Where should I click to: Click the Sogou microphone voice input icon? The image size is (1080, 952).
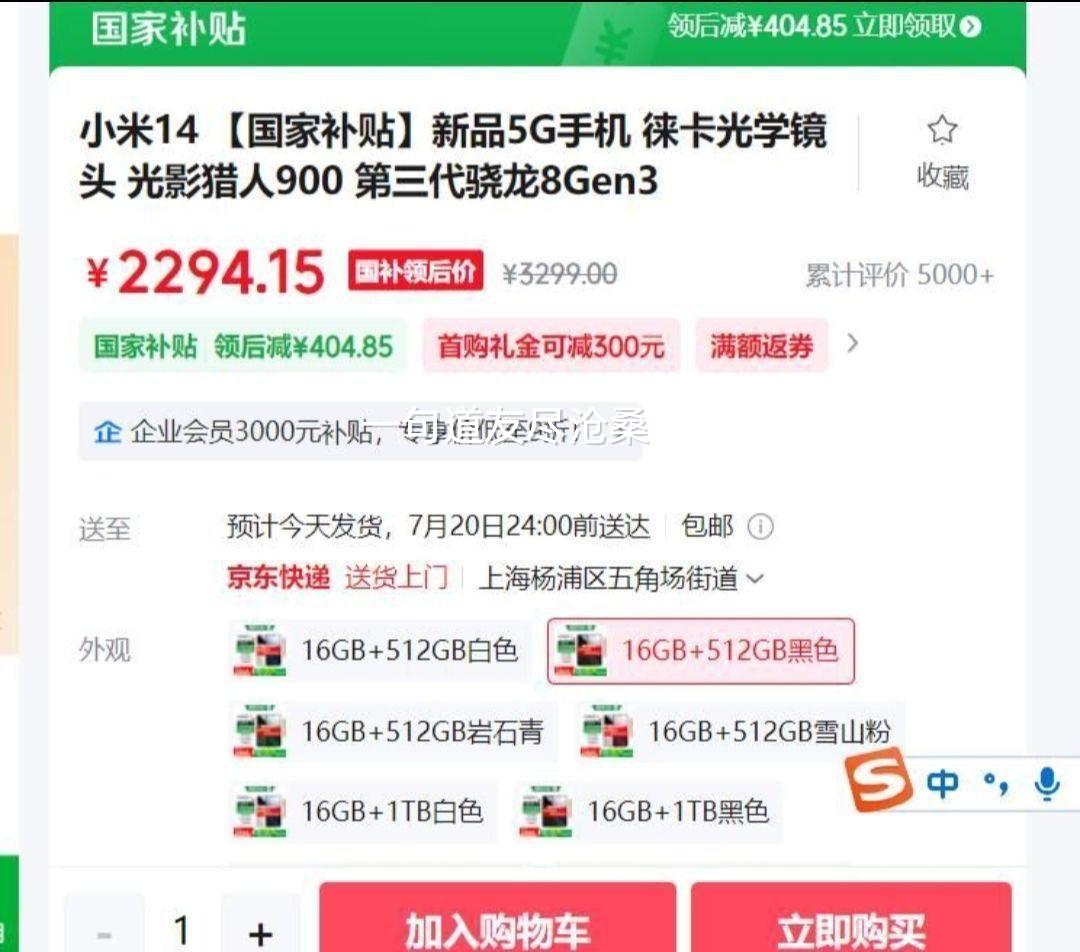pyautogui.click(x=1047, y=784)
